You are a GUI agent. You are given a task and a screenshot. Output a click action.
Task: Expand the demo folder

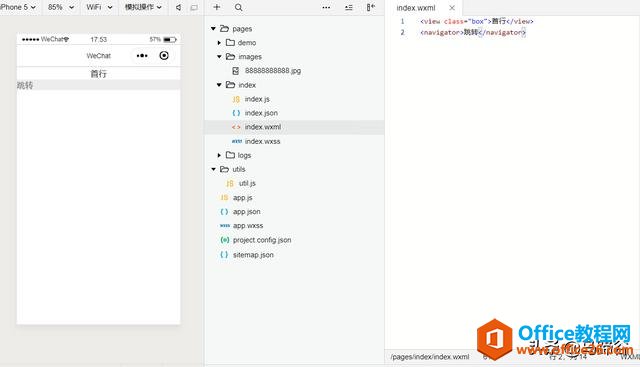[x=219, y=42]
